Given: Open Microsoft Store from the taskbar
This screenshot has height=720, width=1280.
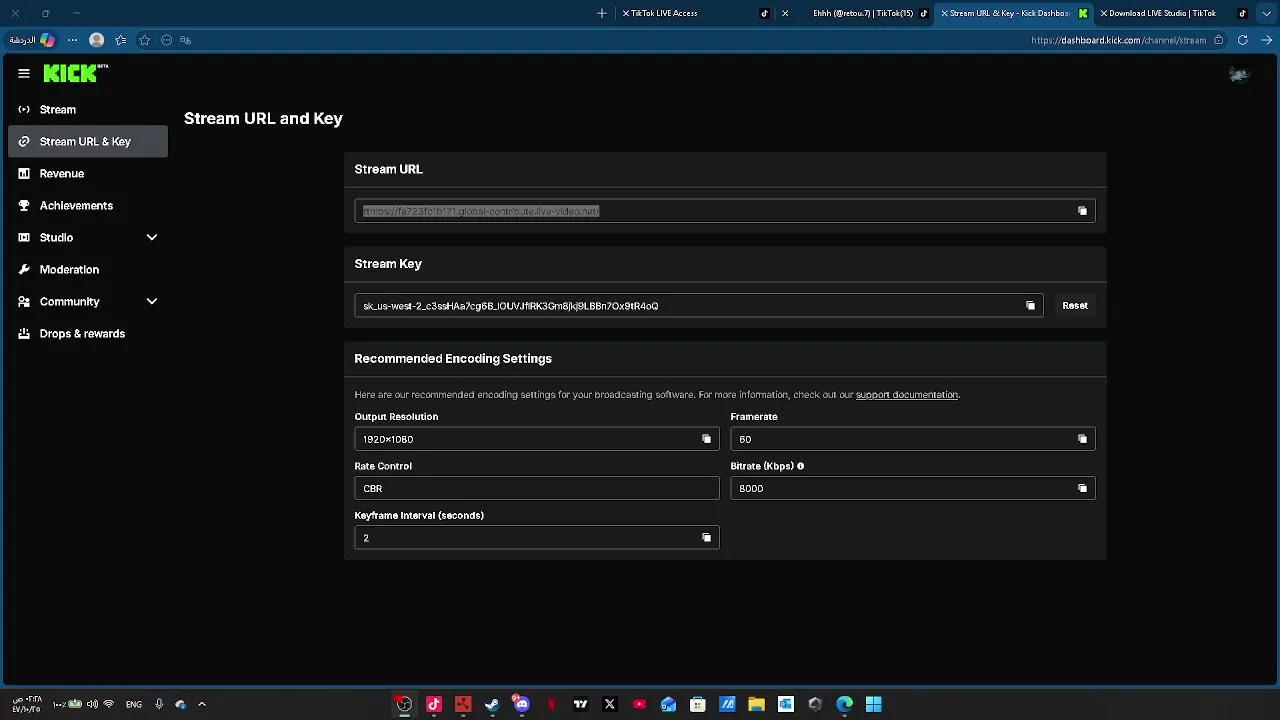Looking at the screenshot, I should tap(698, 704).
